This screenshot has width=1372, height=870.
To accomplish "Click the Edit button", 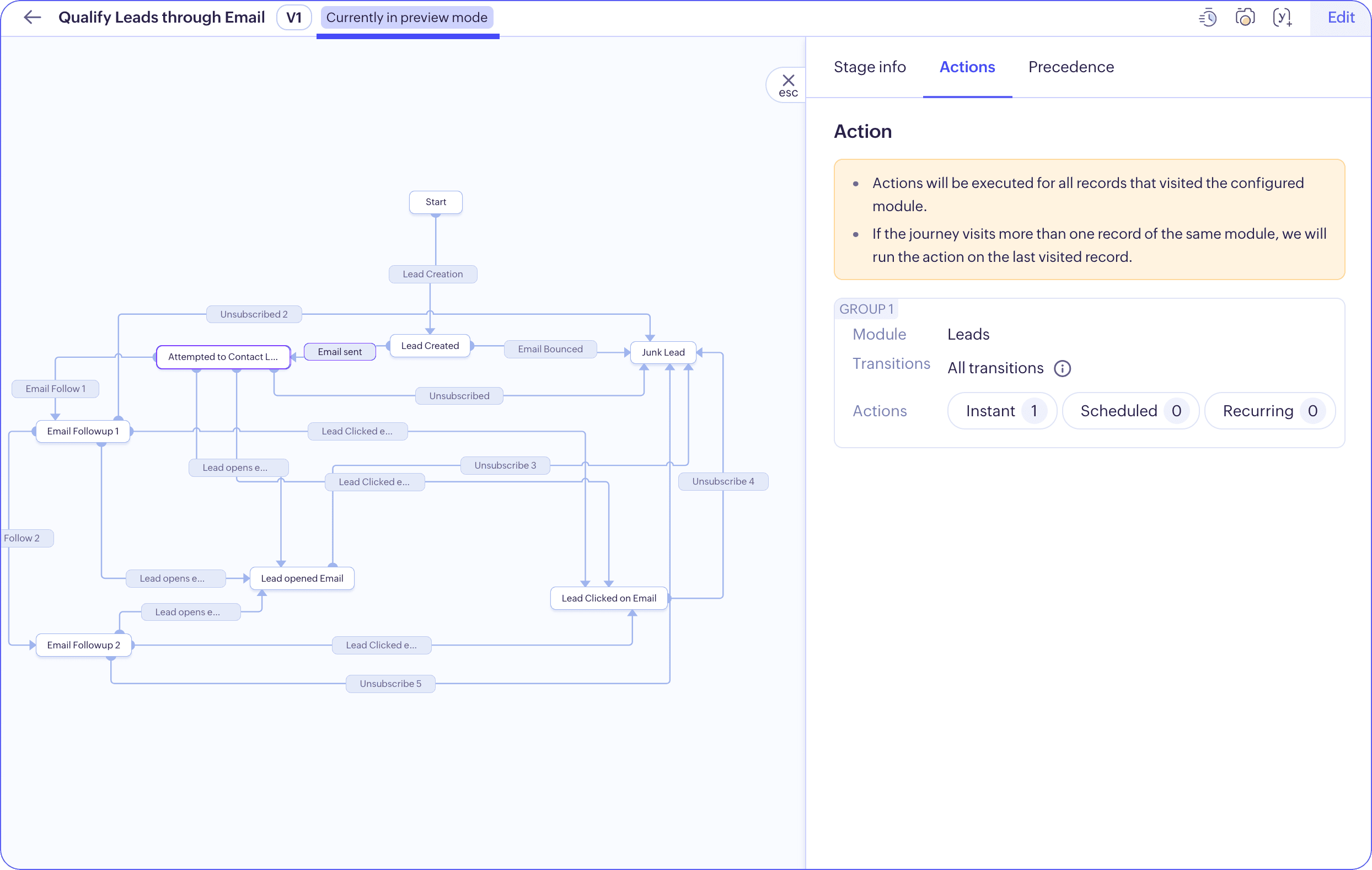I will tap(1340, 18).
